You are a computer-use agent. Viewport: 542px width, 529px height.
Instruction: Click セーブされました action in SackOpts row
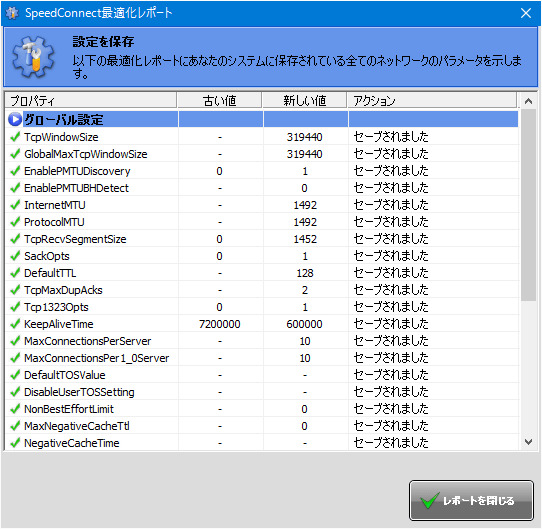[x=391, y=256]
